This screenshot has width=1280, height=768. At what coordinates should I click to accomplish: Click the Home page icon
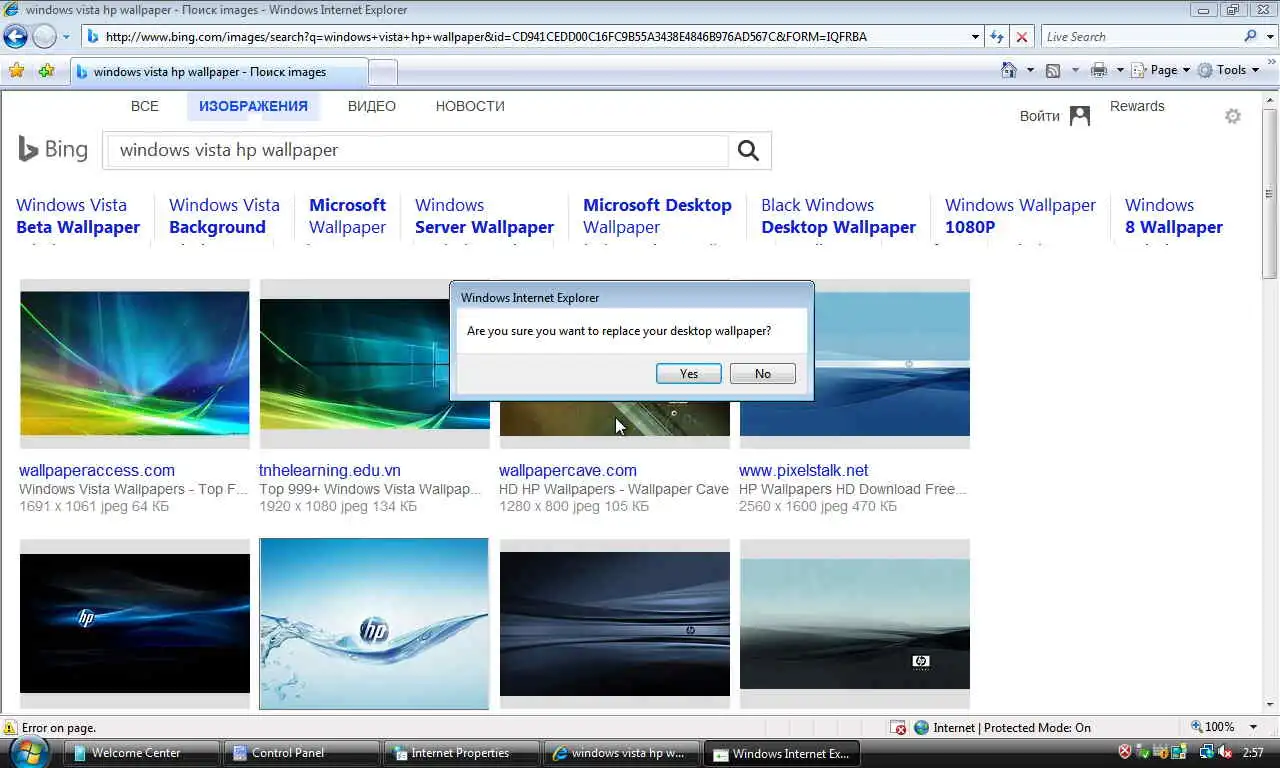[x=1010, y=70]
